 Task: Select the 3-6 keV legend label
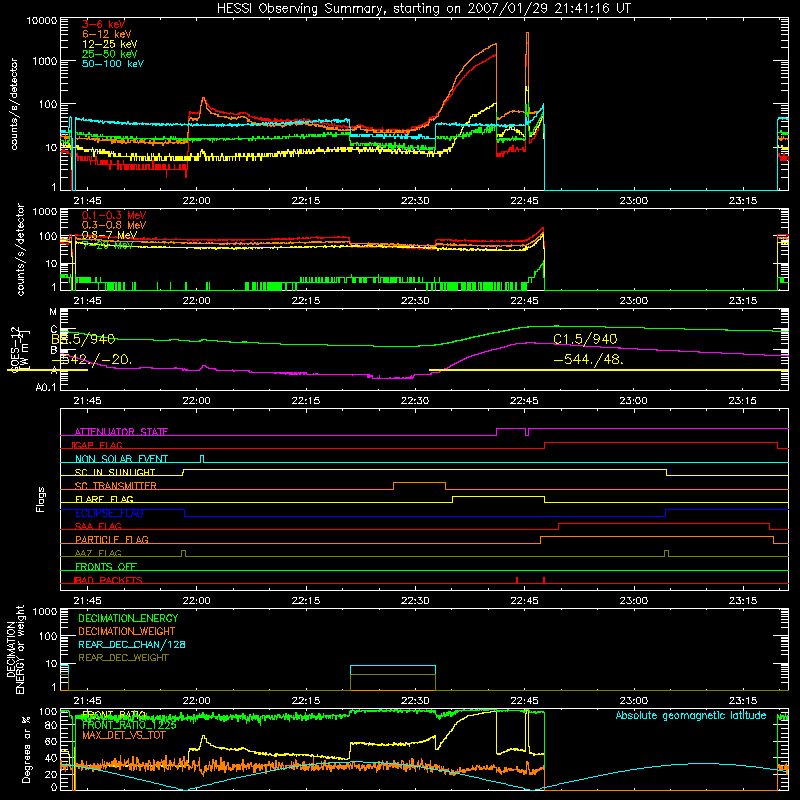point(103,24)
